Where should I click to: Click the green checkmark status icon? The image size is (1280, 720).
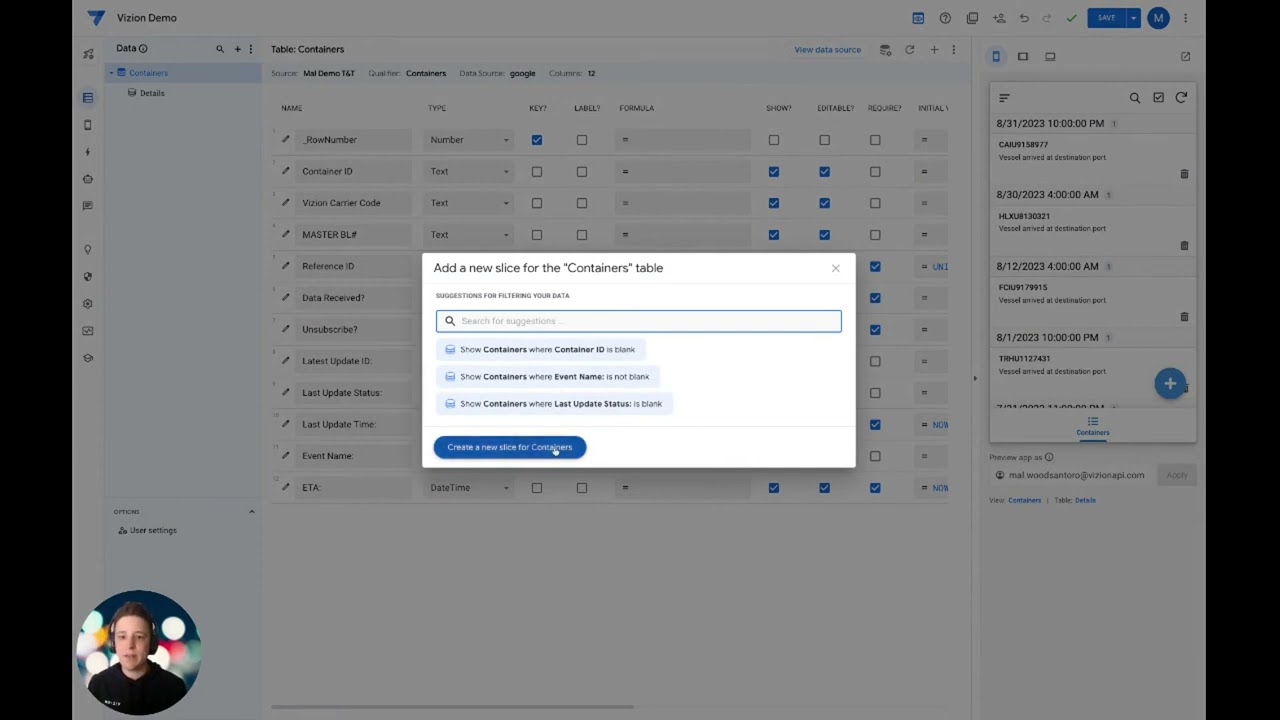click(1071, 18)
